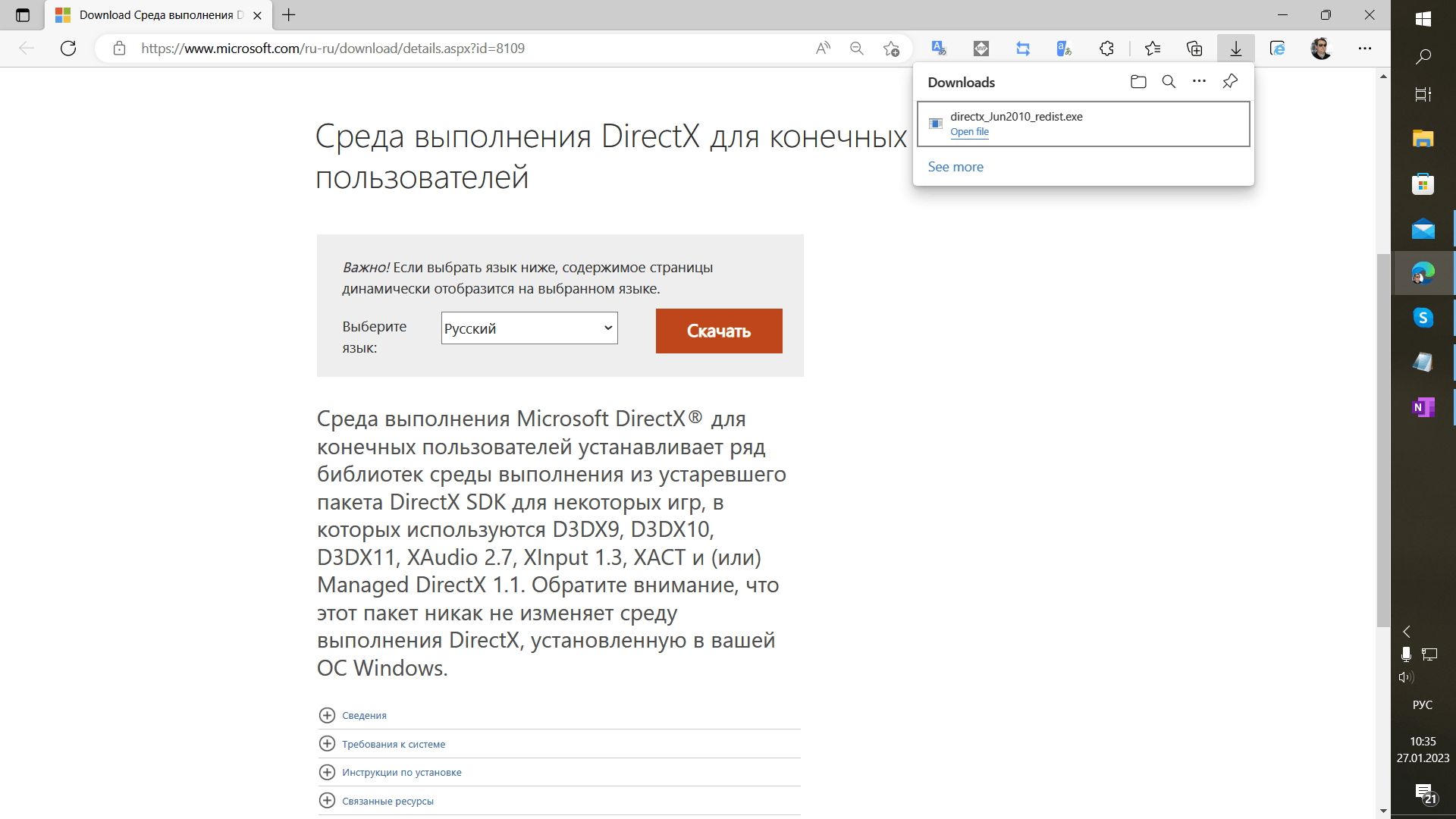Open the Русский language dropdown
This screenshot has height=819, width=1456.
529,328
